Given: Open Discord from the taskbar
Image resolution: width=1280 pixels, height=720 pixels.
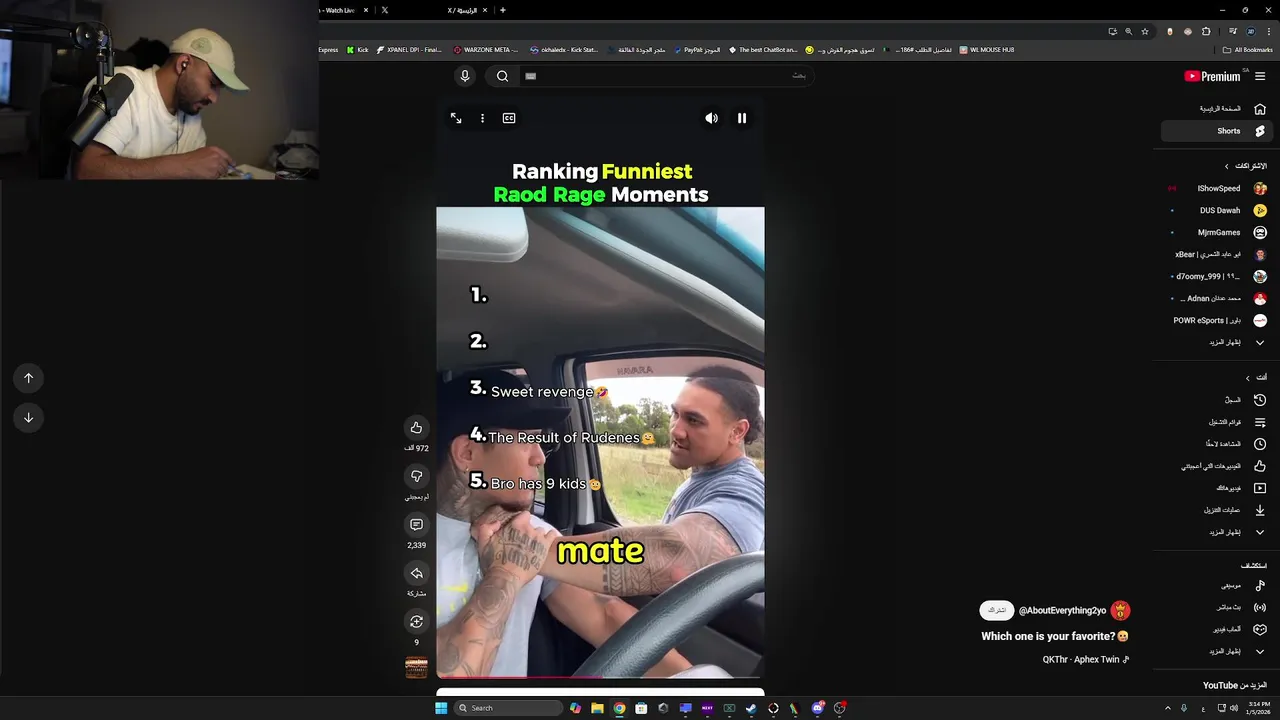Looking at the screenshot, I should coord(818,708).
